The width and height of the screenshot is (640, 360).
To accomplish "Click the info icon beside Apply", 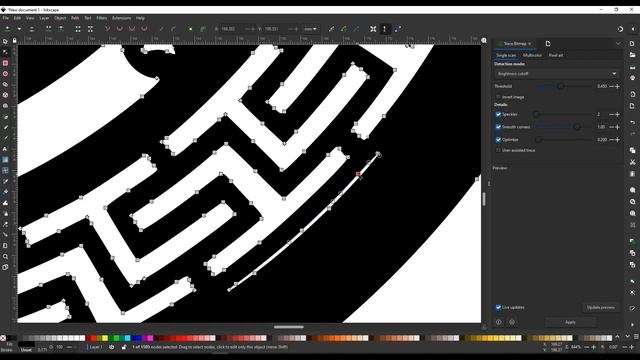I will (499, 322).
